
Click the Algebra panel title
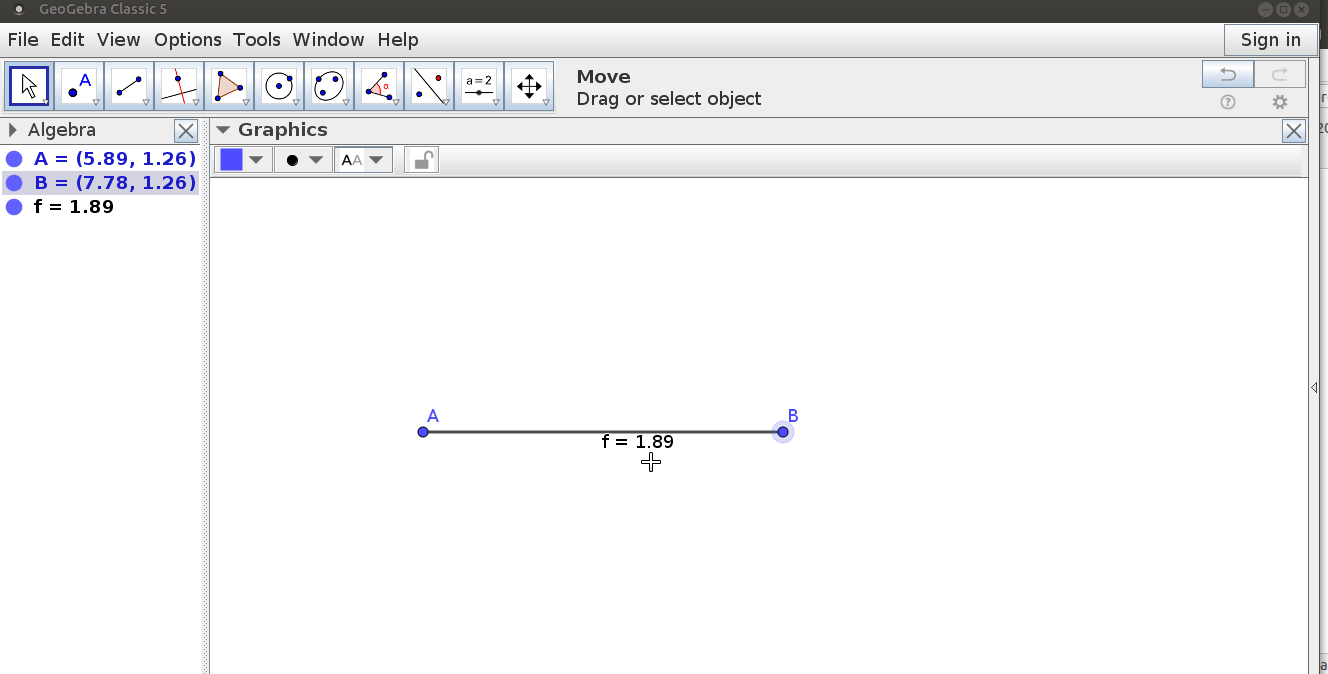62,130
